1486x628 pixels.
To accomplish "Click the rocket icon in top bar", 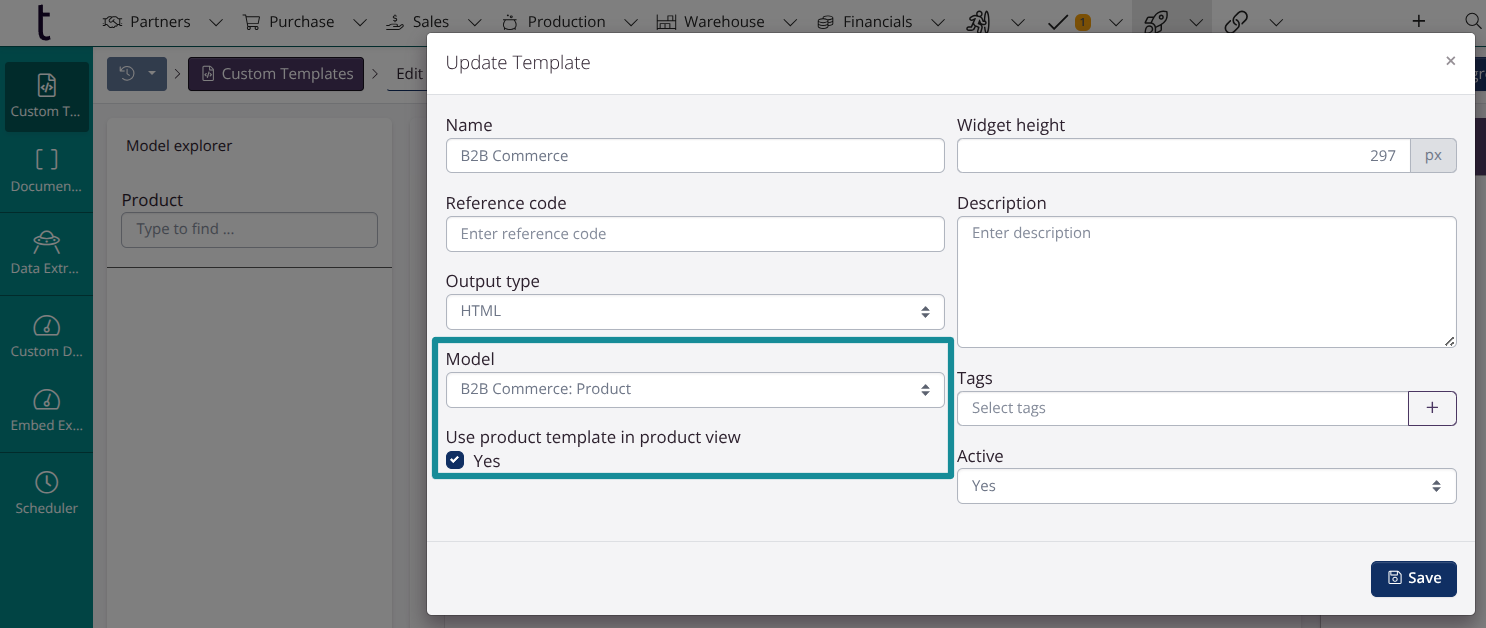I will click(x=1158, y=22).
